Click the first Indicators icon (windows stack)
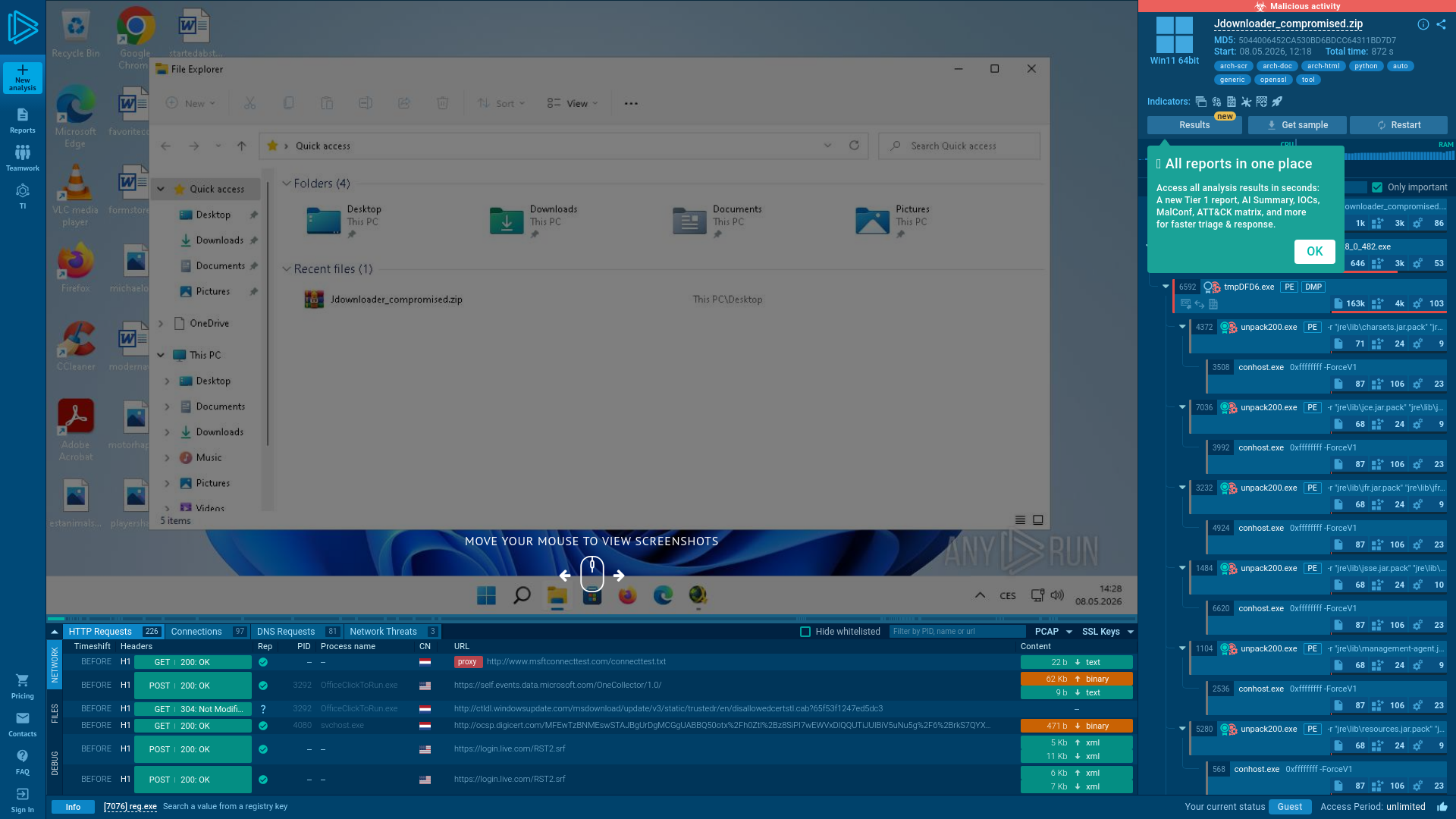 point(1200,102)
